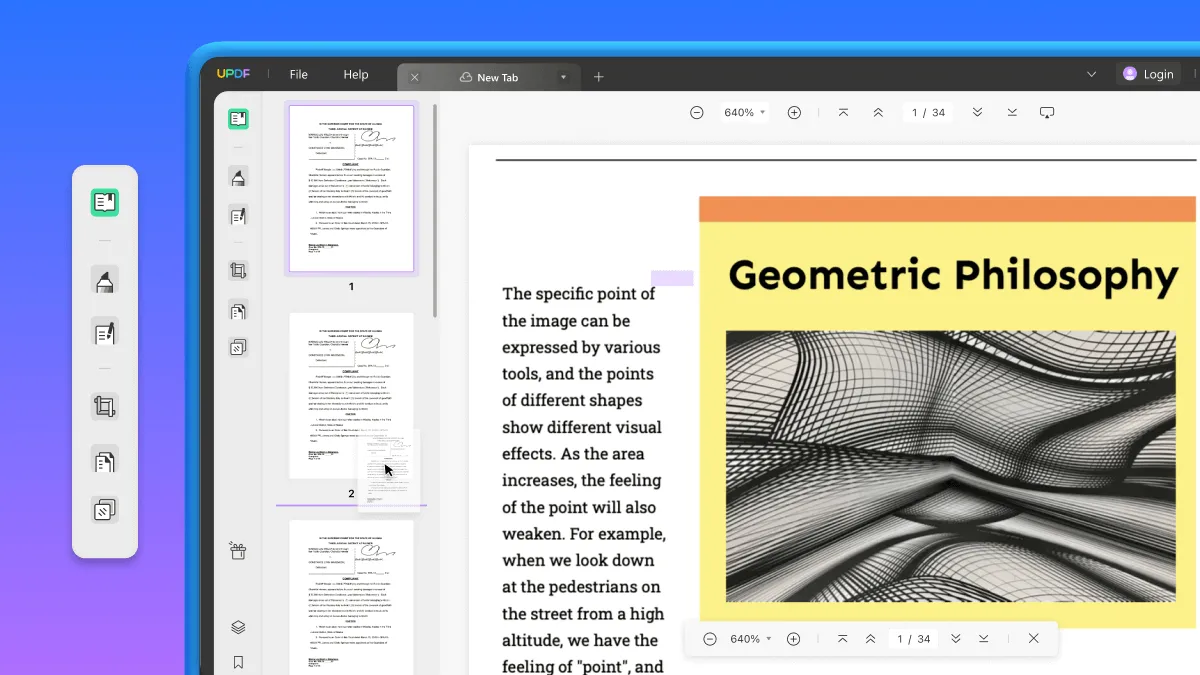Jump to first page from top toolbar
The height and width of the screenshot is (675, 1200).
[x=843, y=113]
